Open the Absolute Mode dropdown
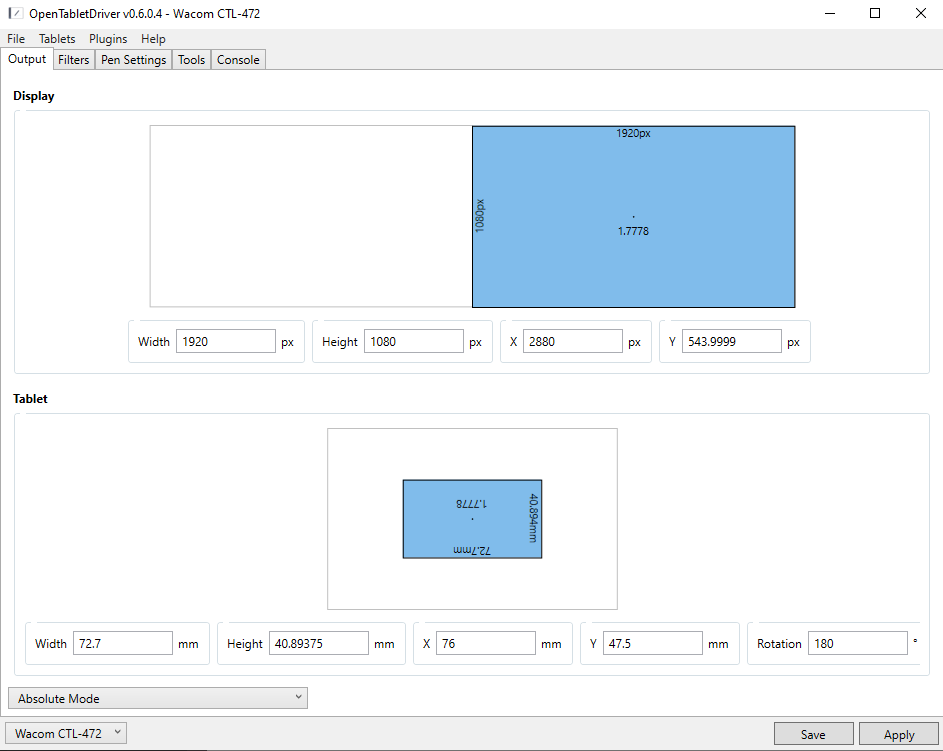This screenshot has width=943, height=751. [x=158, y=698]
